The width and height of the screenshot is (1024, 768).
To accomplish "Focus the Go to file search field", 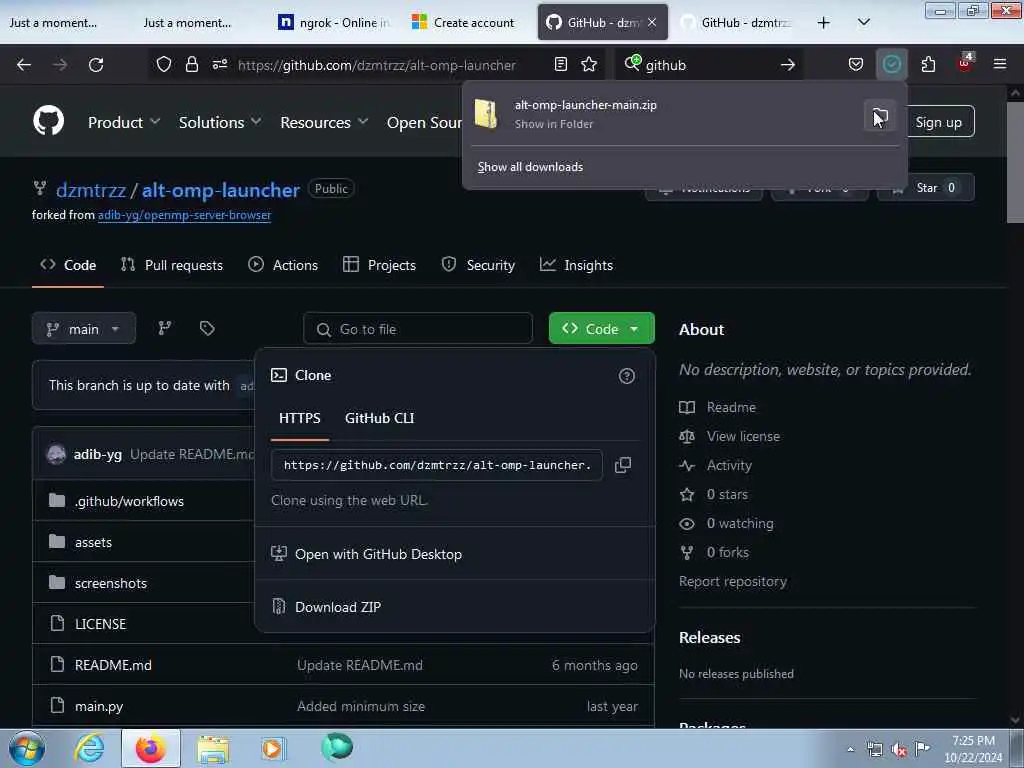I will point(418,328).
